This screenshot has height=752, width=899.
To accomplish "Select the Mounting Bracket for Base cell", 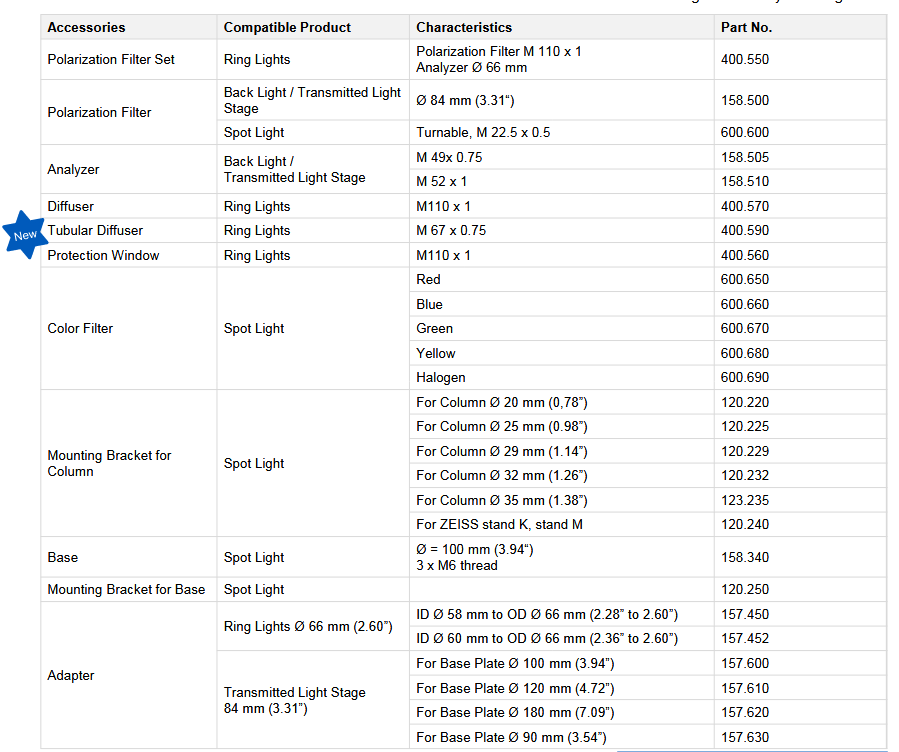I will [126, 590].
